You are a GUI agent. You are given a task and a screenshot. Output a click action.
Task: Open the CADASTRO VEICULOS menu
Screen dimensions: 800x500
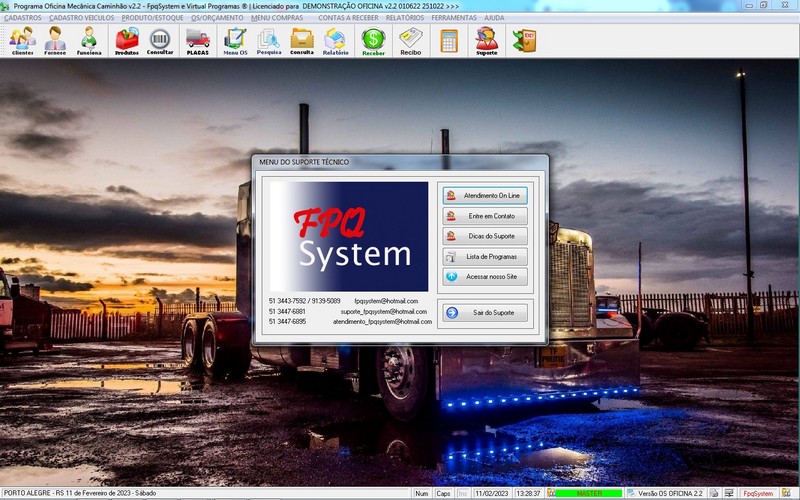tap(82, 17)
